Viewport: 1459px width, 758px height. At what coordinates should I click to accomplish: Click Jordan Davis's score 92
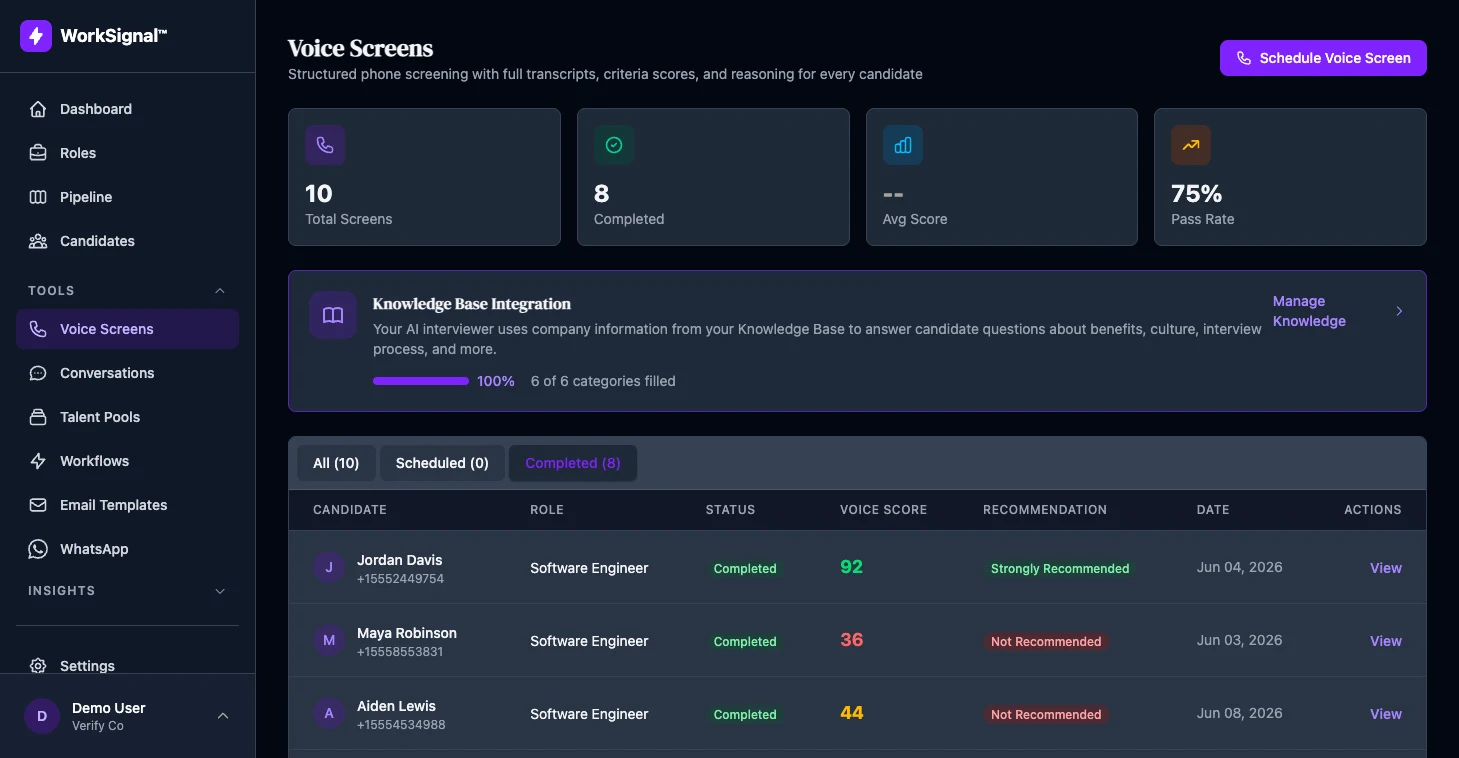[851, 567]
